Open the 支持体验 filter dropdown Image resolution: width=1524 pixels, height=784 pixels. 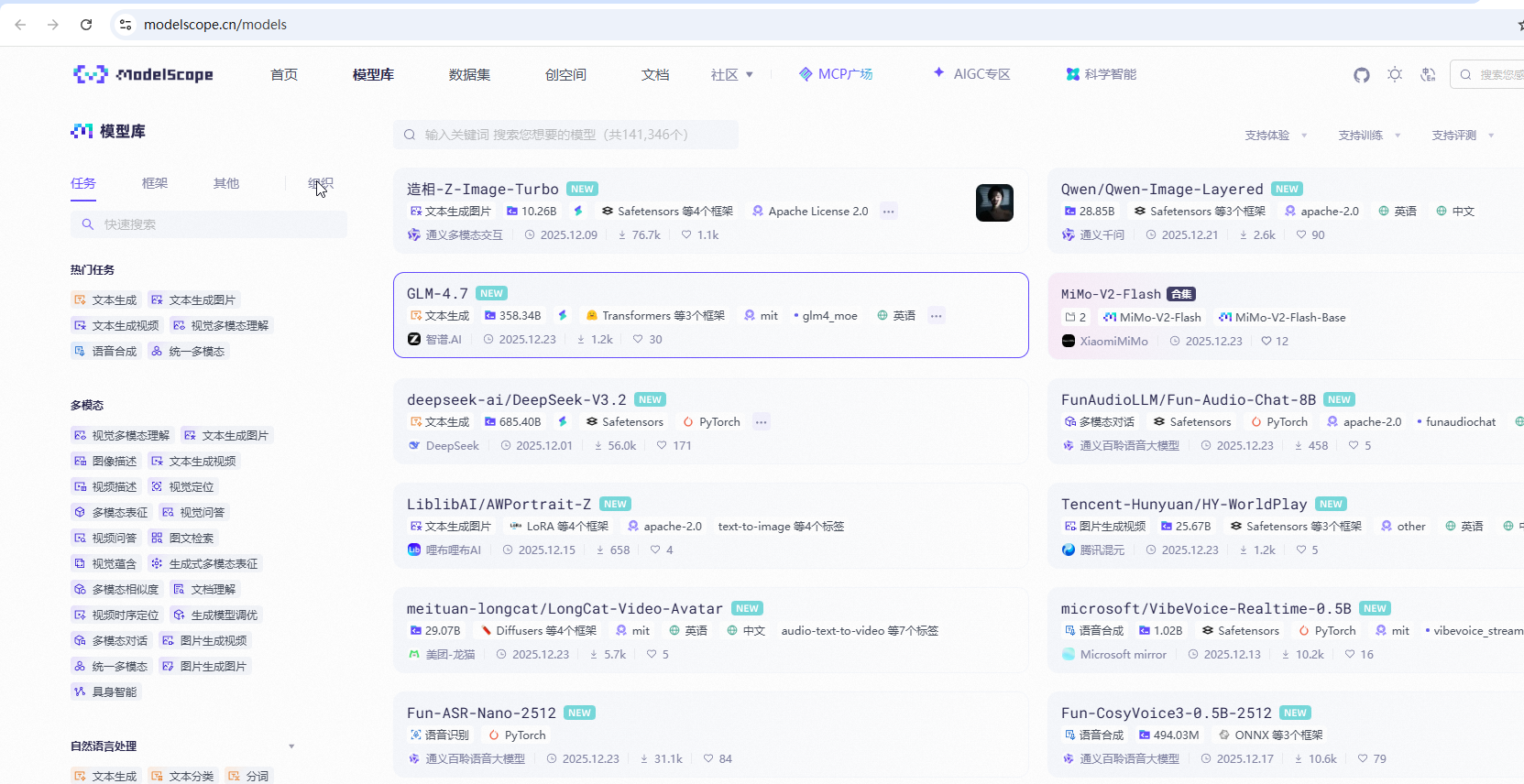(x=1276, y=135)
